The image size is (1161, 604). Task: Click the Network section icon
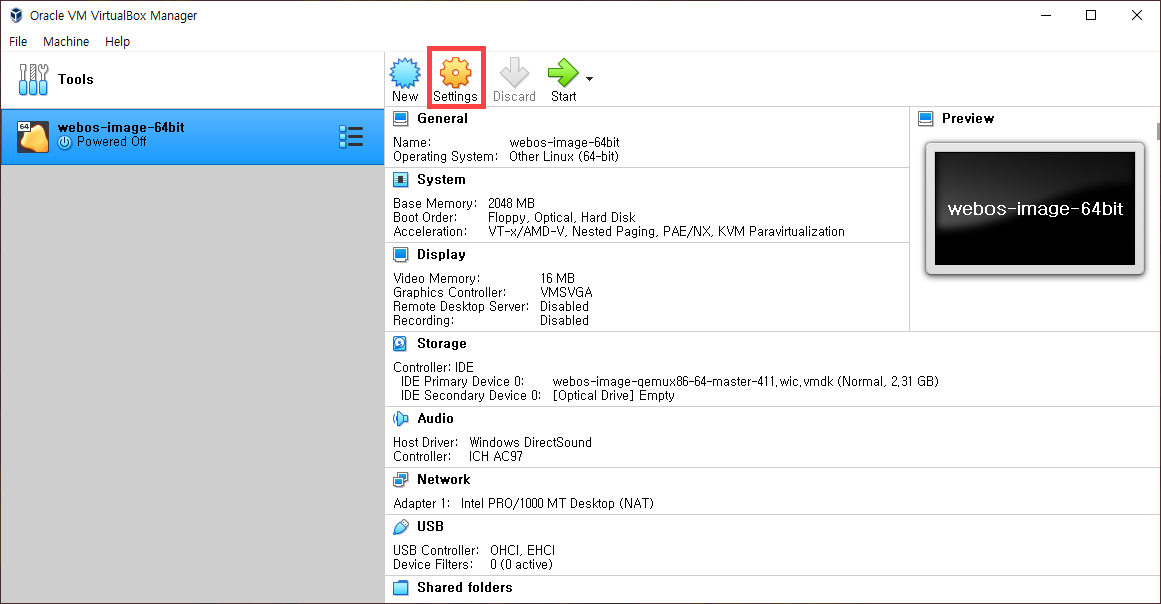point(401,480)
